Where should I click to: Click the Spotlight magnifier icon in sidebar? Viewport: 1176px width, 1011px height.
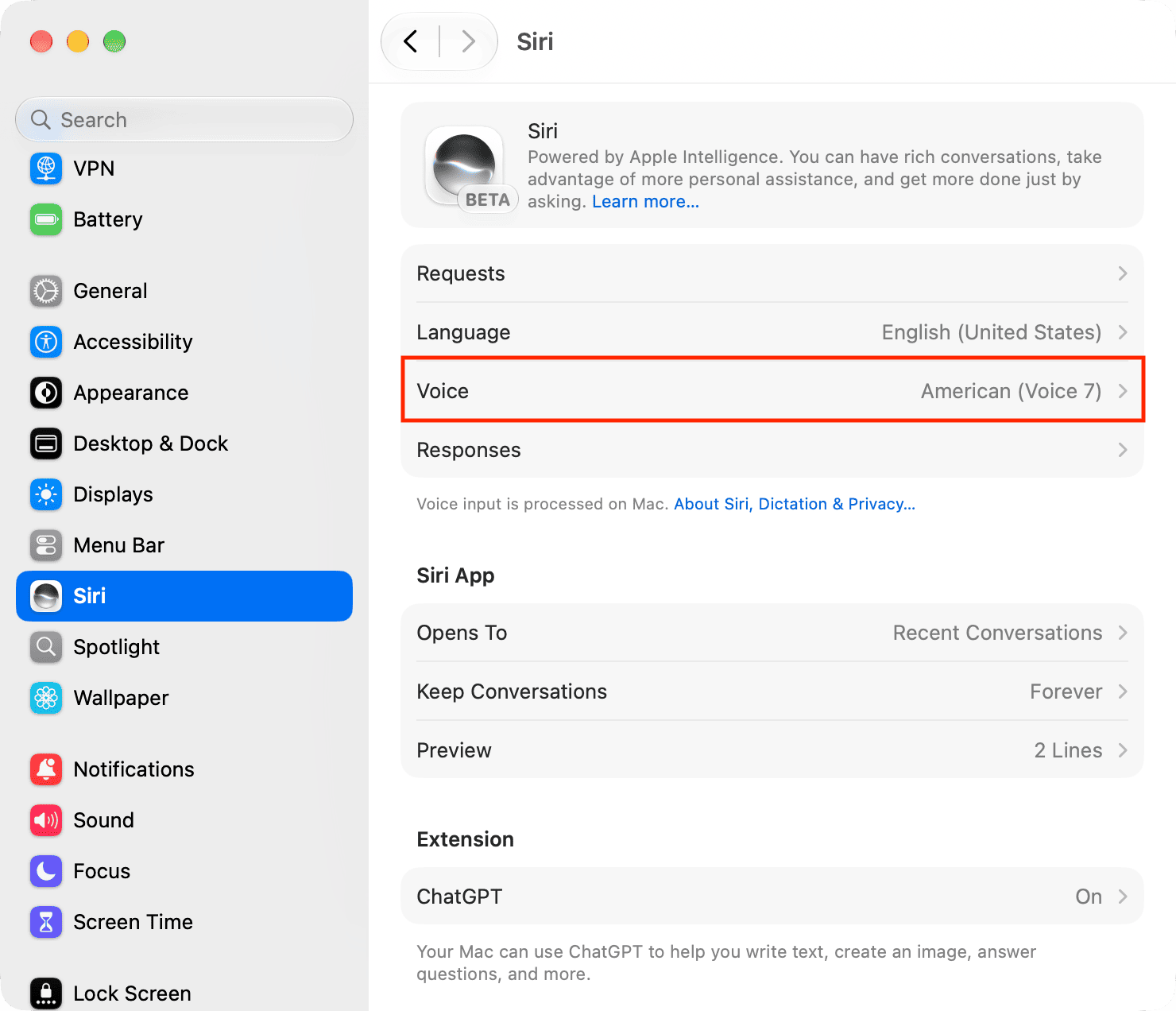pos(46,647)
